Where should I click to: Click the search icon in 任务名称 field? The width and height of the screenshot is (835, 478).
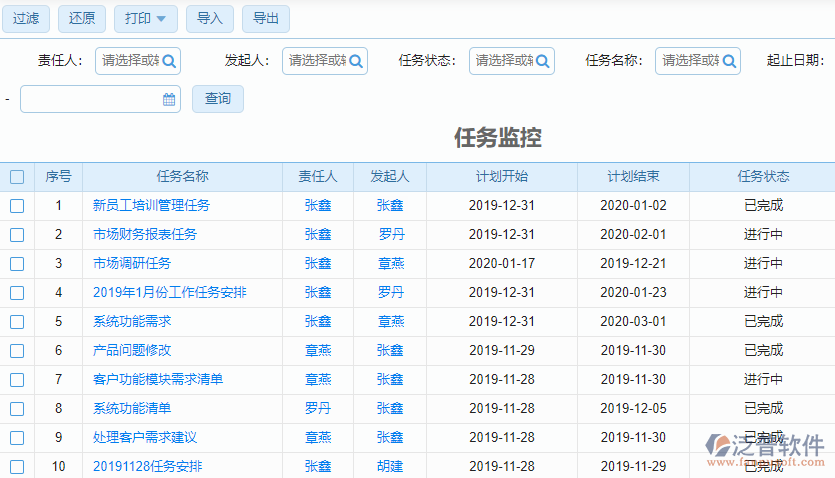(730, 61)
